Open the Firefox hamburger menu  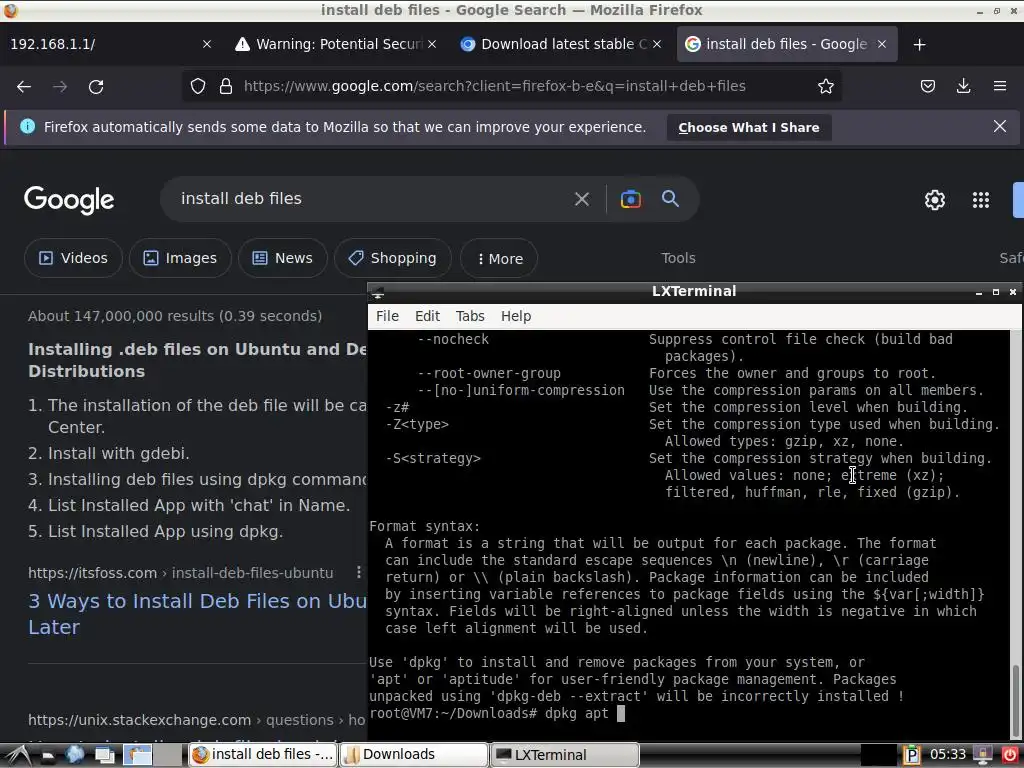(999, 86)
